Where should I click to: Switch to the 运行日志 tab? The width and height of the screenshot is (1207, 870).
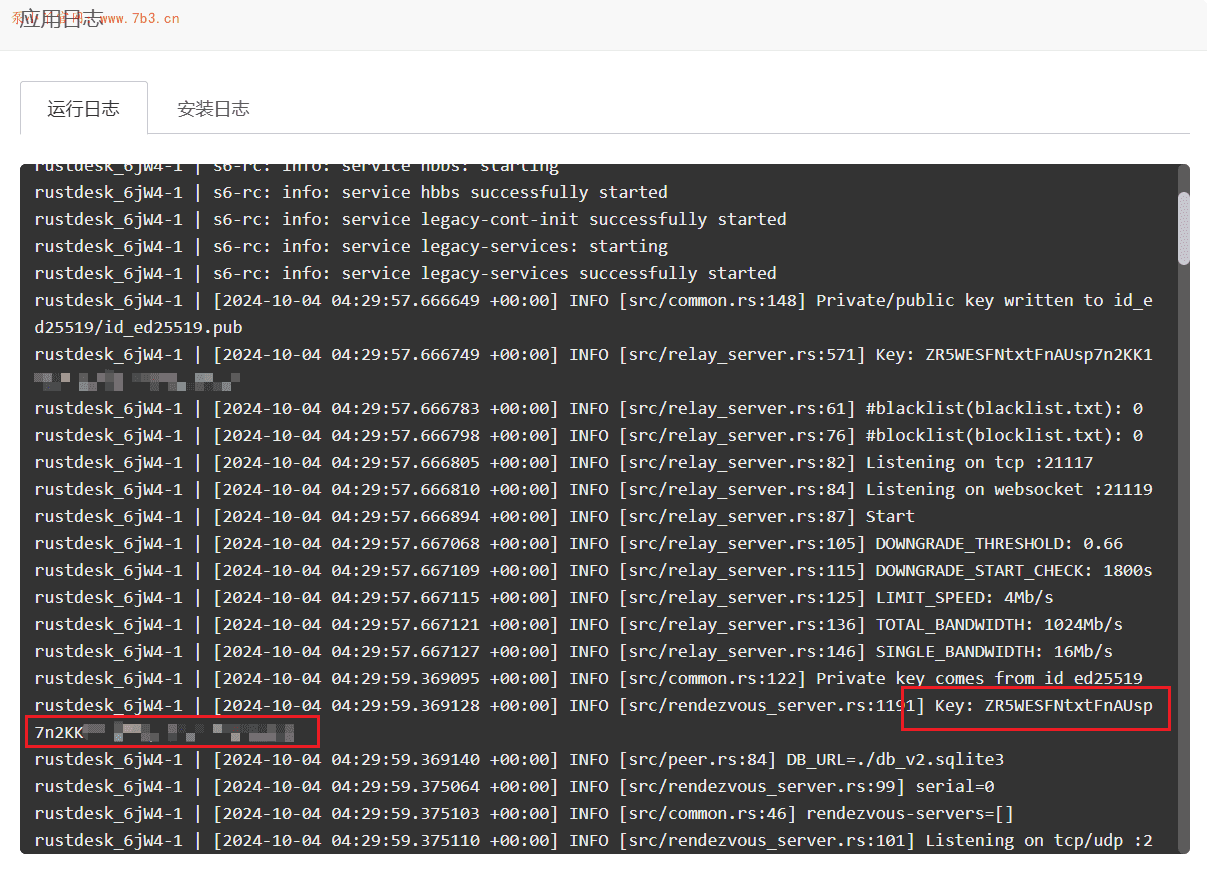(84, 108)
